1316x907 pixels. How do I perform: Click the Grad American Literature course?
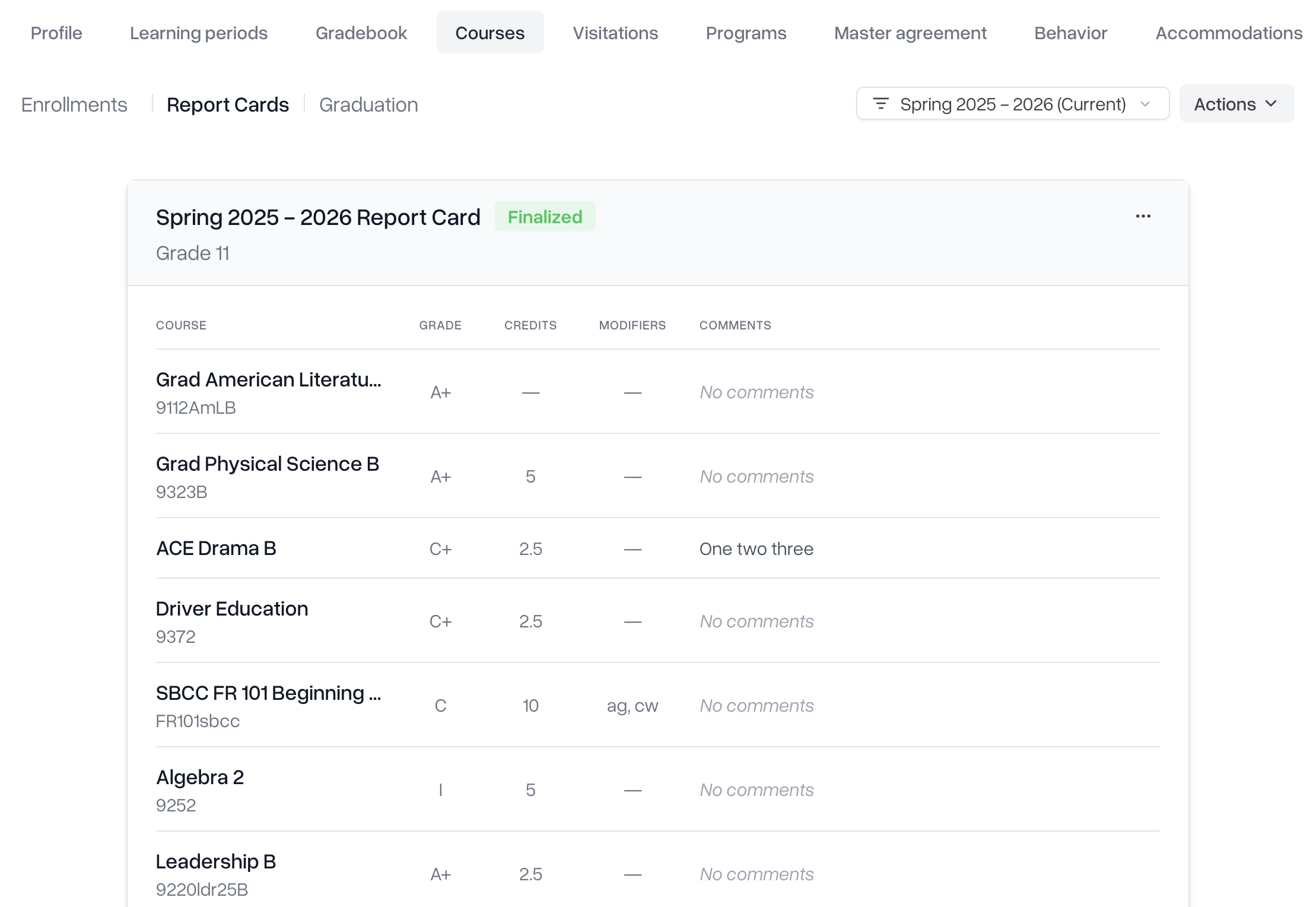point(268,380)
